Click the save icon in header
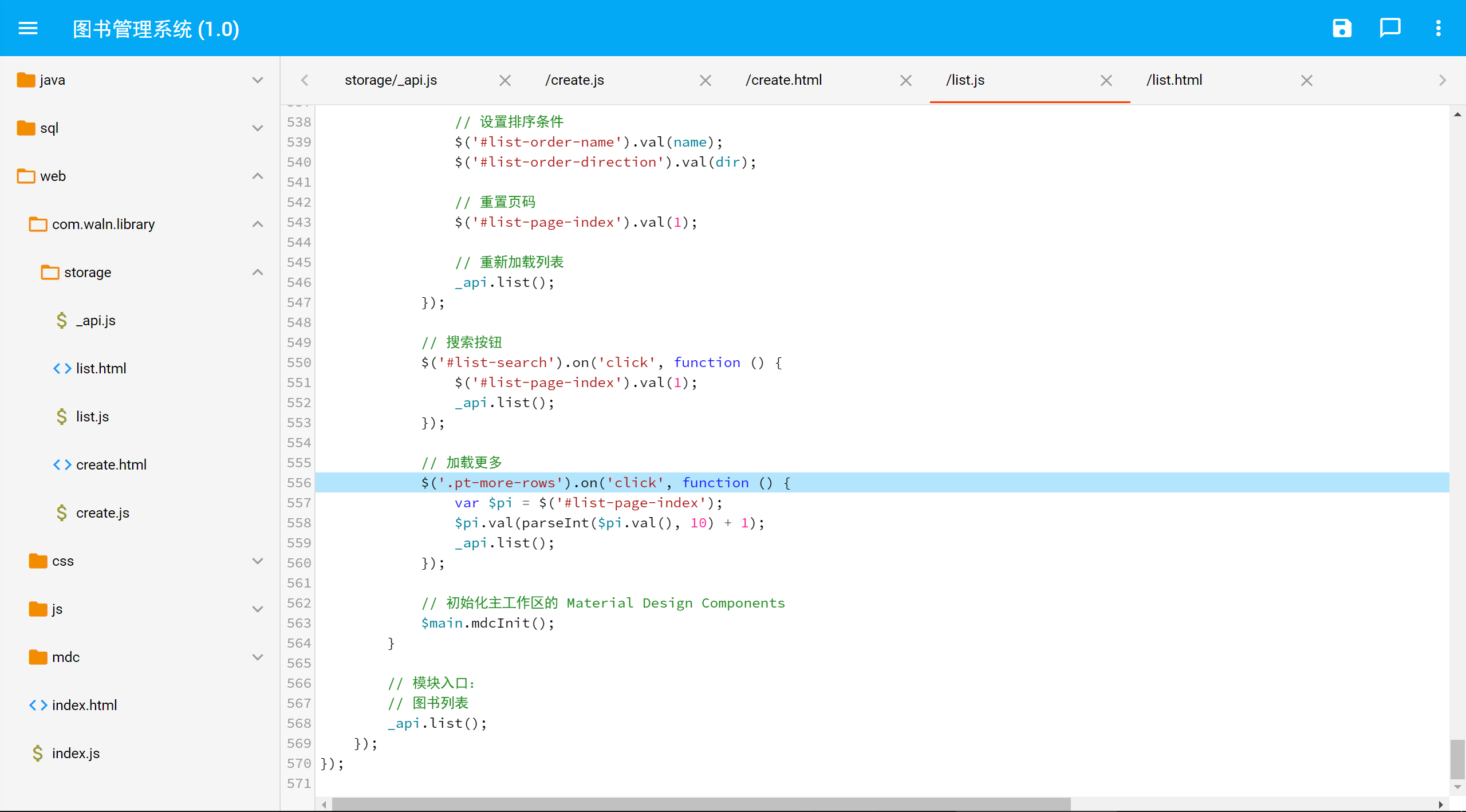The image size is (1466, 812). (1342, 28)
